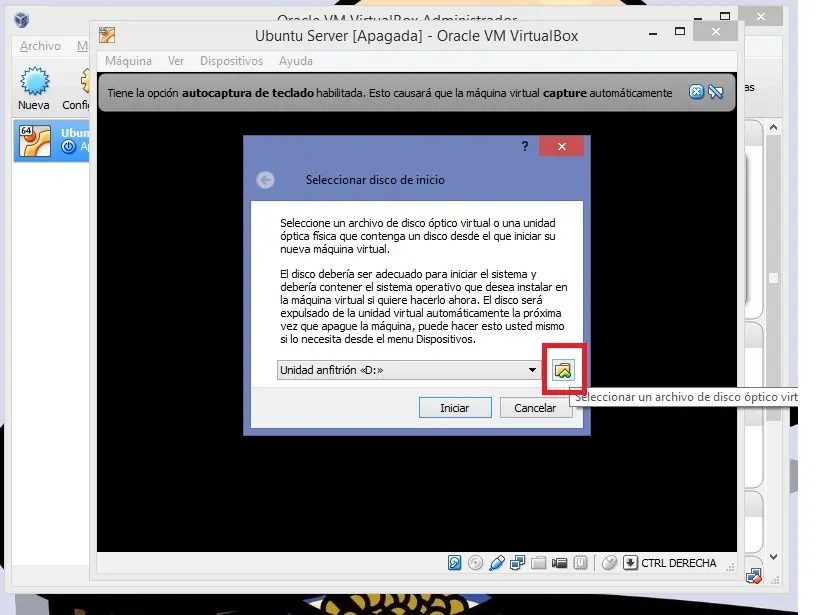Viewport: 816px width, 615px height.
Task: Click the Iniciar button
Action: coord(455,408)
